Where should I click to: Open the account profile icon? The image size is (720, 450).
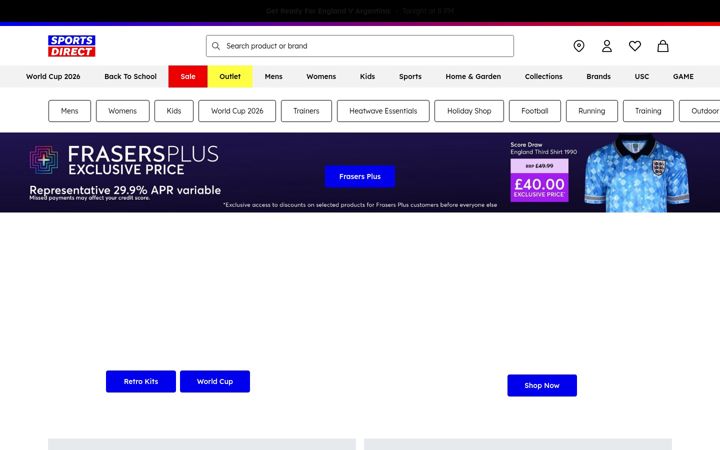pos(607,46)
